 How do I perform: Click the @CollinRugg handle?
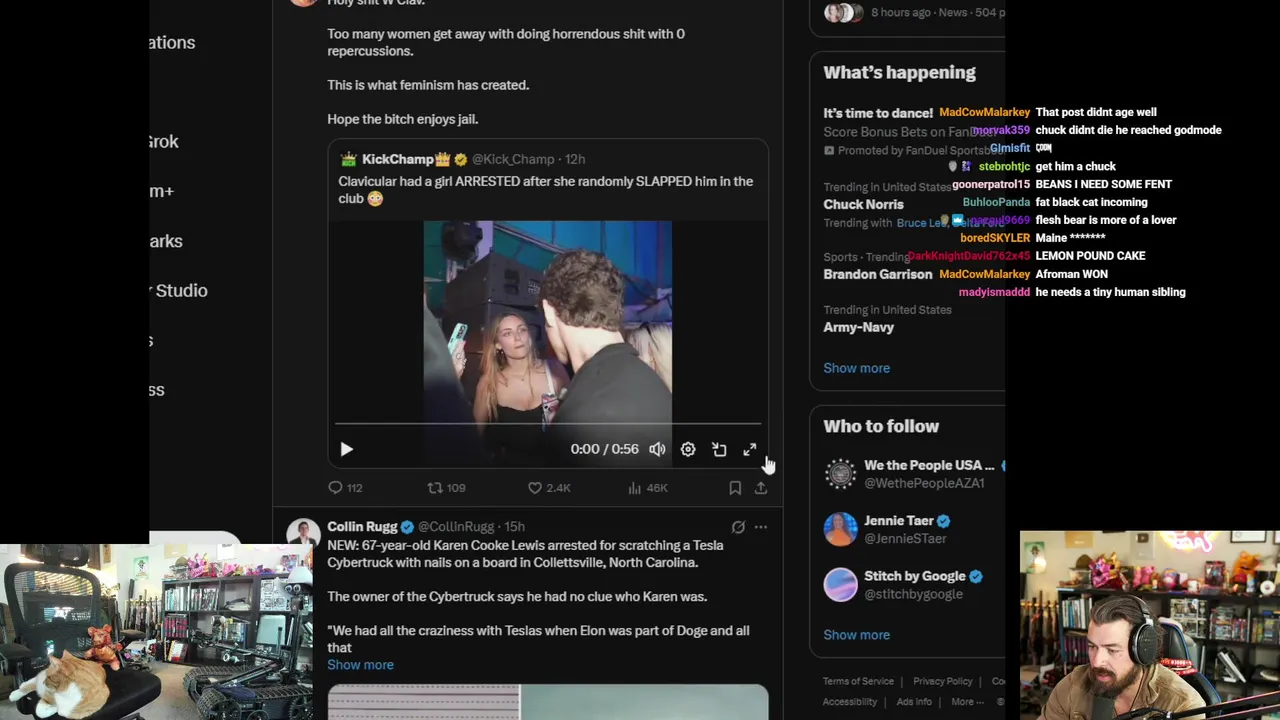[458, 527]
